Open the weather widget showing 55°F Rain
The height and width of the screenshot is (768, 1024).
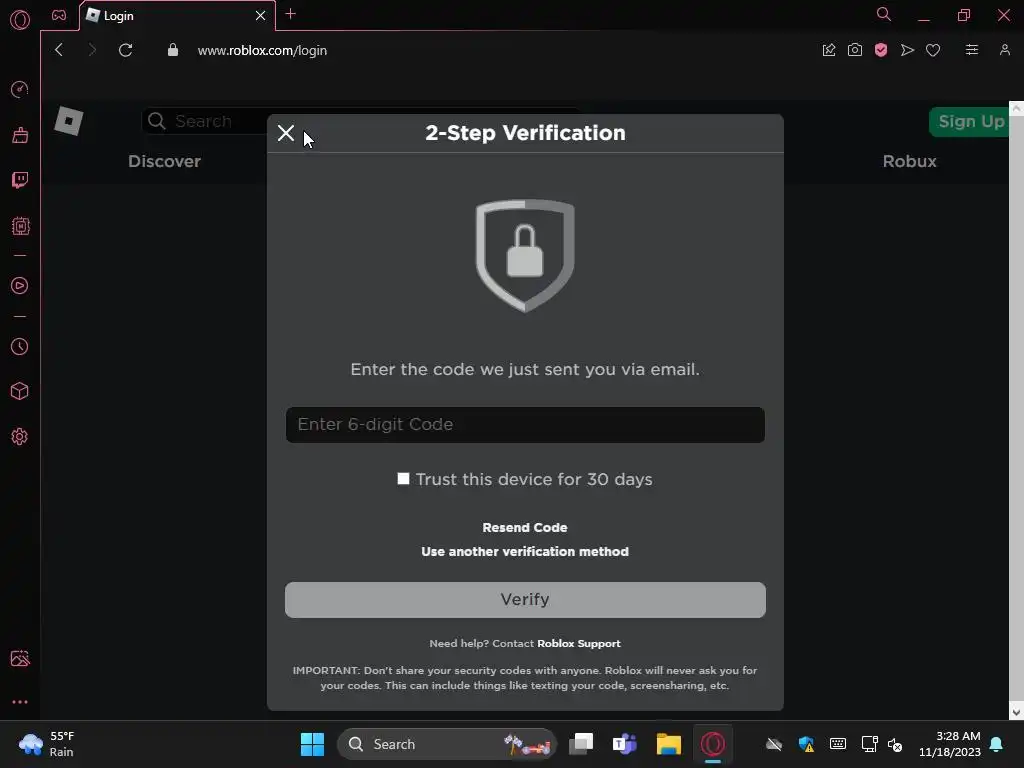click(47, 744)
